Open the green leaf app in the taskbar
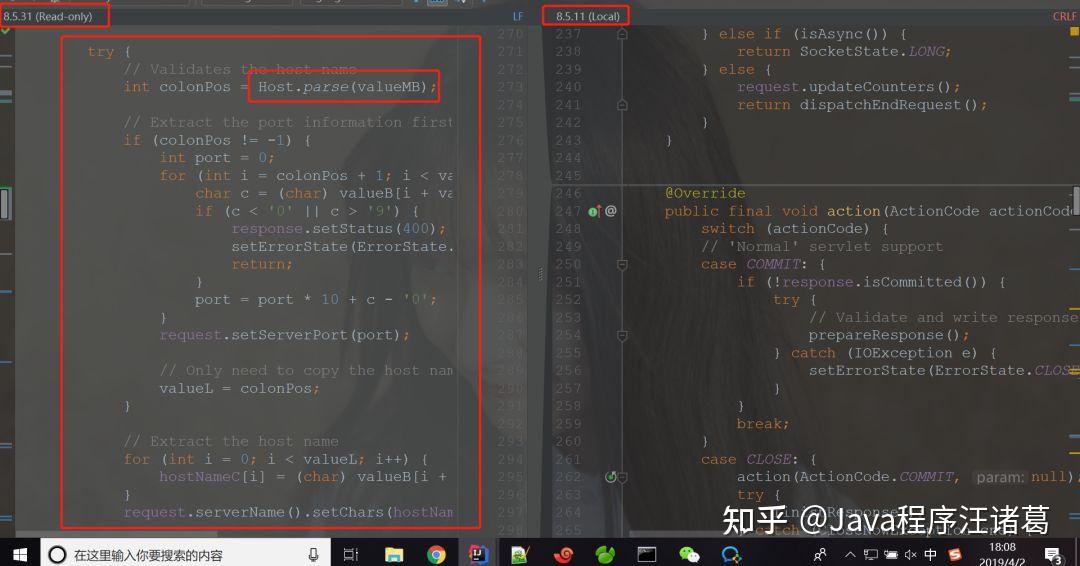This screenshot has width=1080, height=566. (605, 554)
